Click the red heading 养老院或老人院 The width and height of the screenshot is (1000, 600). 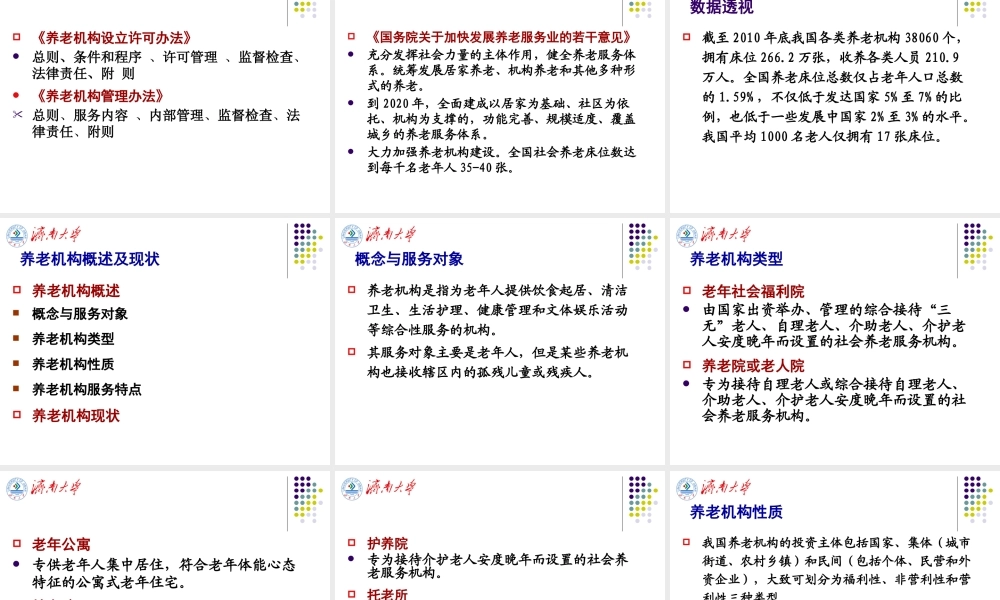click(753, 366)
